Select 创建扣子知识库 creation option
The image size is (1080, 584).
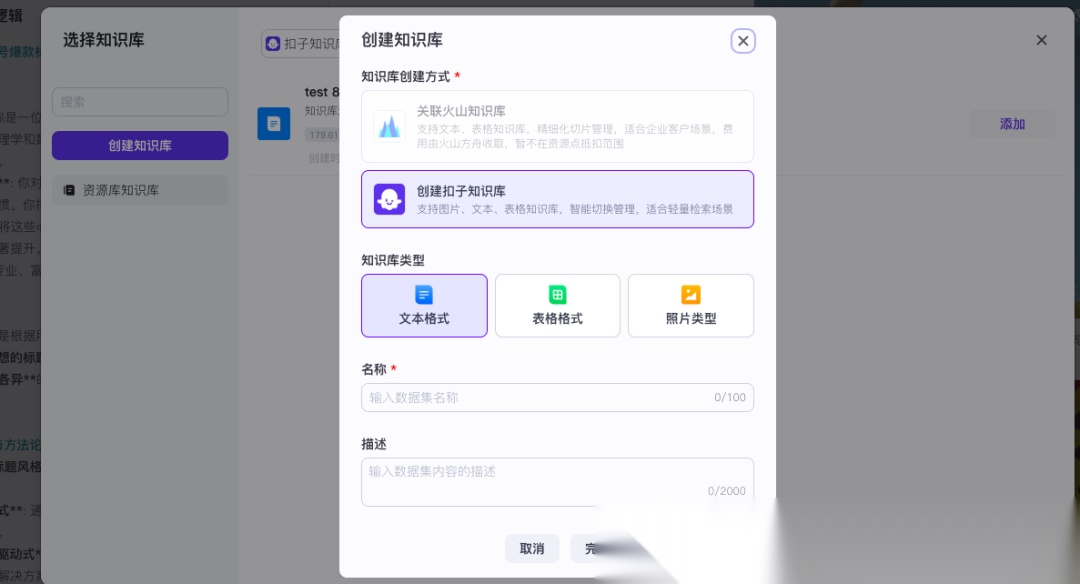tap(557, 199)
